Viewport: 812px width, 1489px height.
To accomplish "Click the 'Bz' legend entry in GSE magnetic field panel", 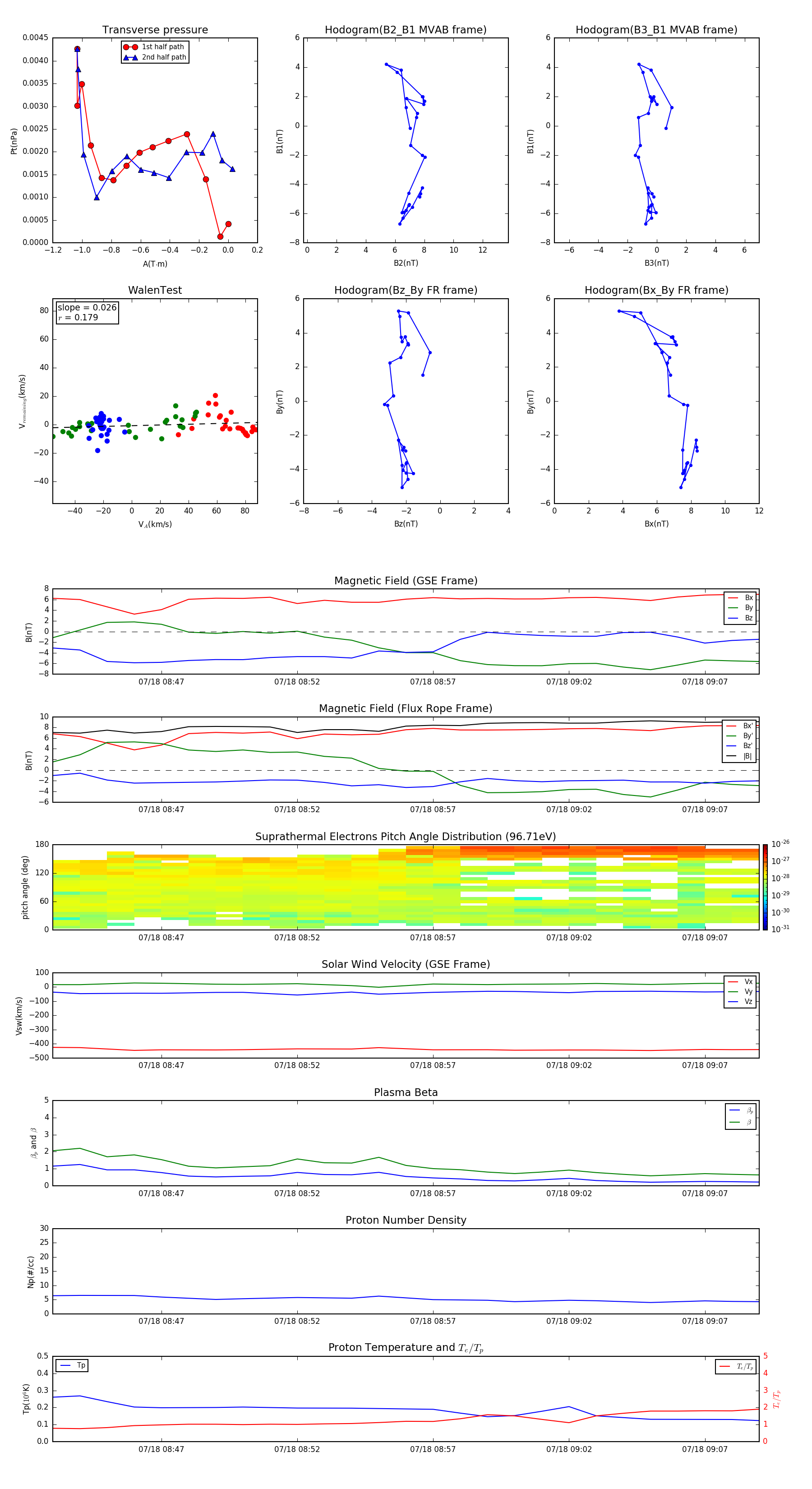I will [x=741, y=618].
